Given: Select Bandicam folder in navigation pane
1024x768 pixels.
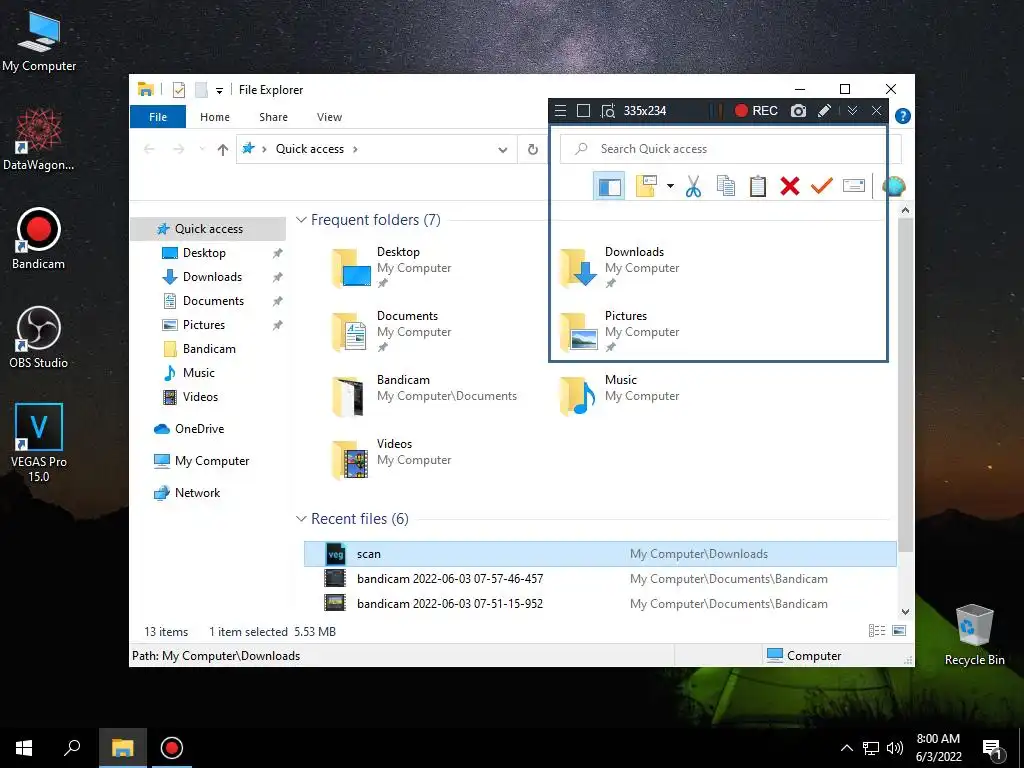Looking at the screenshot, I should 209,349.
